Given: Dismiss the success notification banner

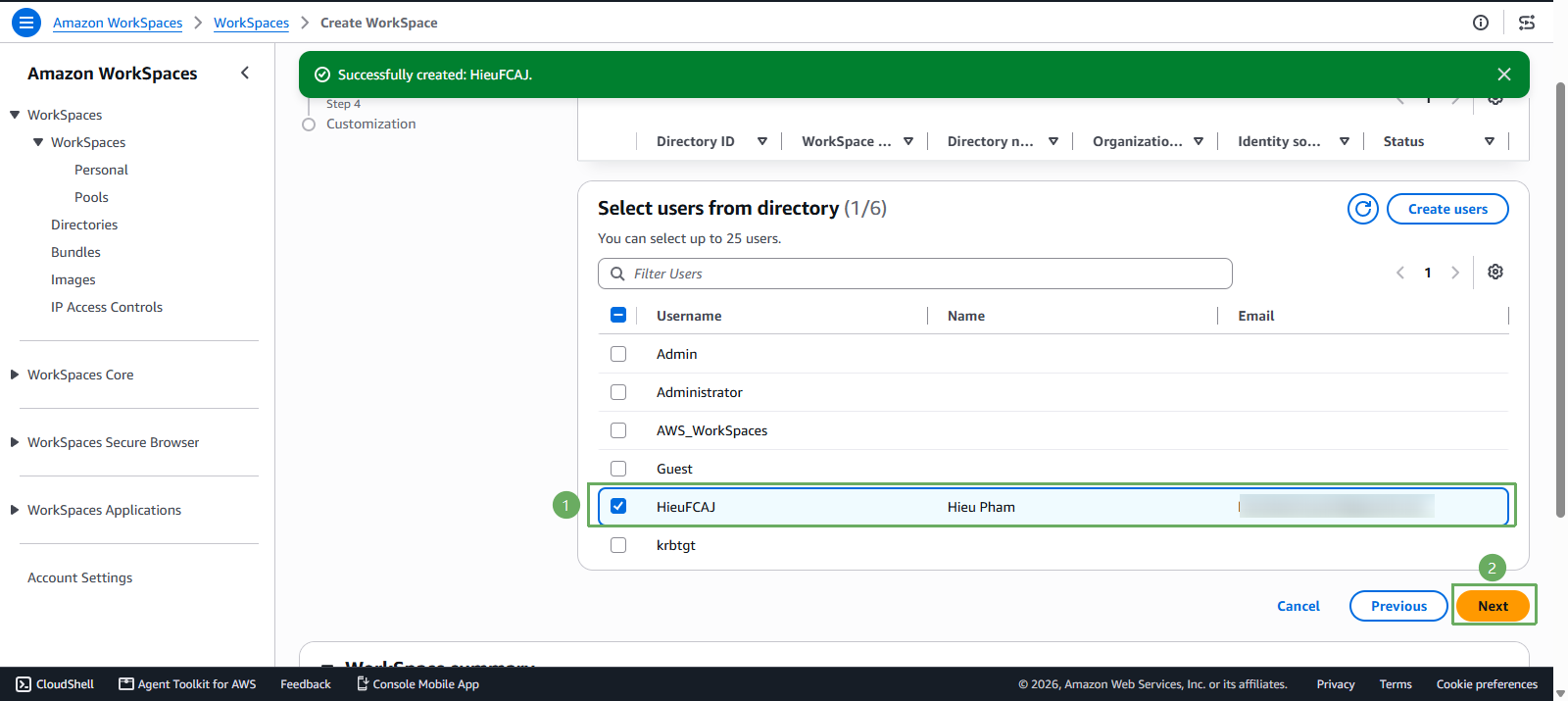Looking at the screenshot, I should [1504, 75].
